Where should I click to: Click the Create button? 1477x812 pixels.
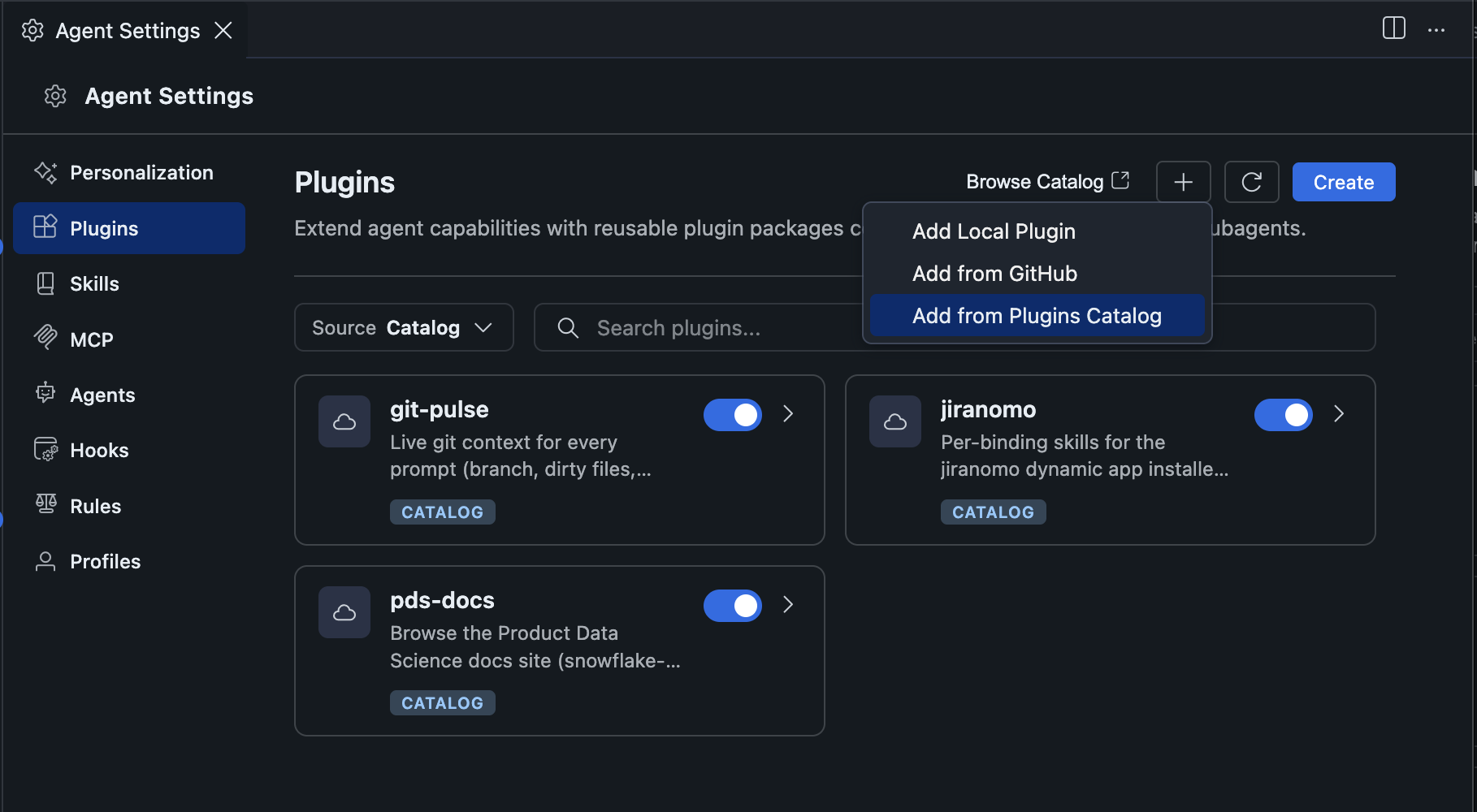click(1344, 182)
